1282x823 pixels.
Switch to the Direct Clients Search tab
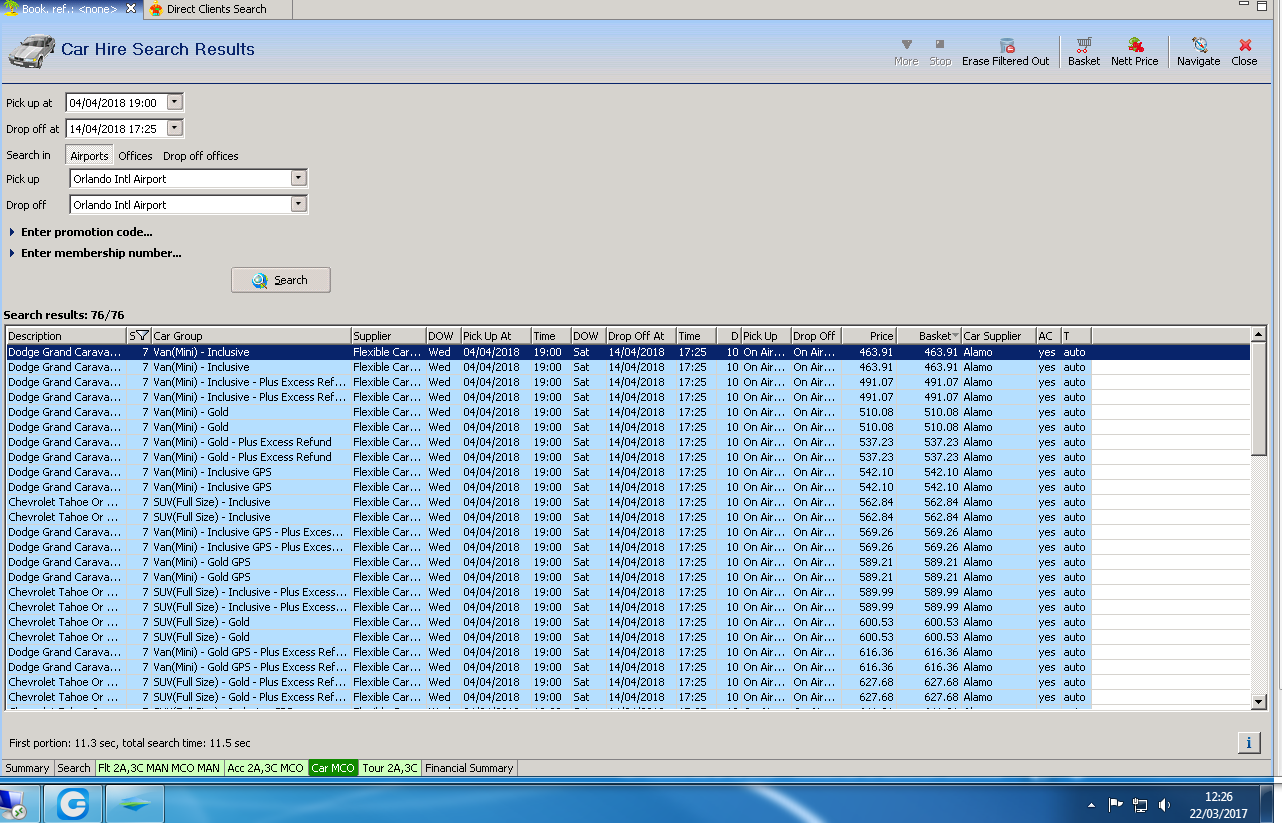pyautogui.click(x=216, y=9)
